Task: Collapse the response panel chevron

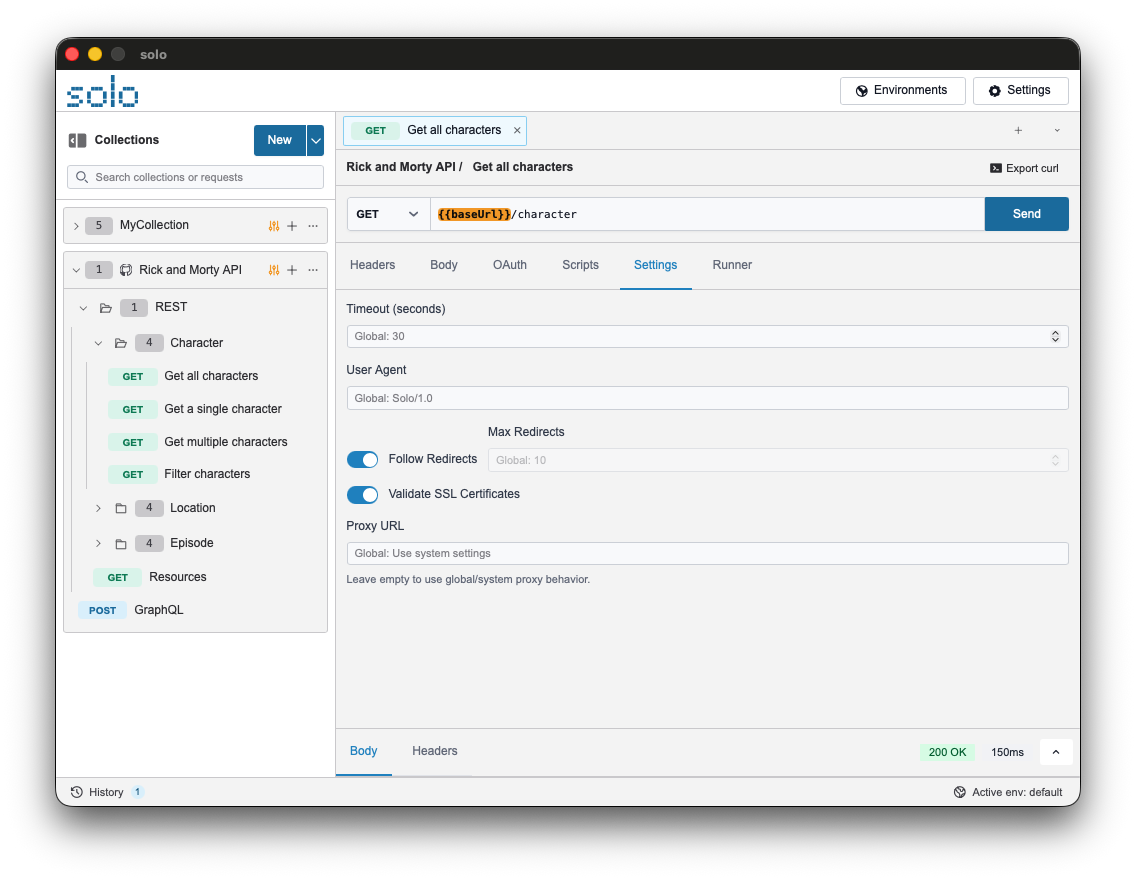Action: pos(1056,752)
